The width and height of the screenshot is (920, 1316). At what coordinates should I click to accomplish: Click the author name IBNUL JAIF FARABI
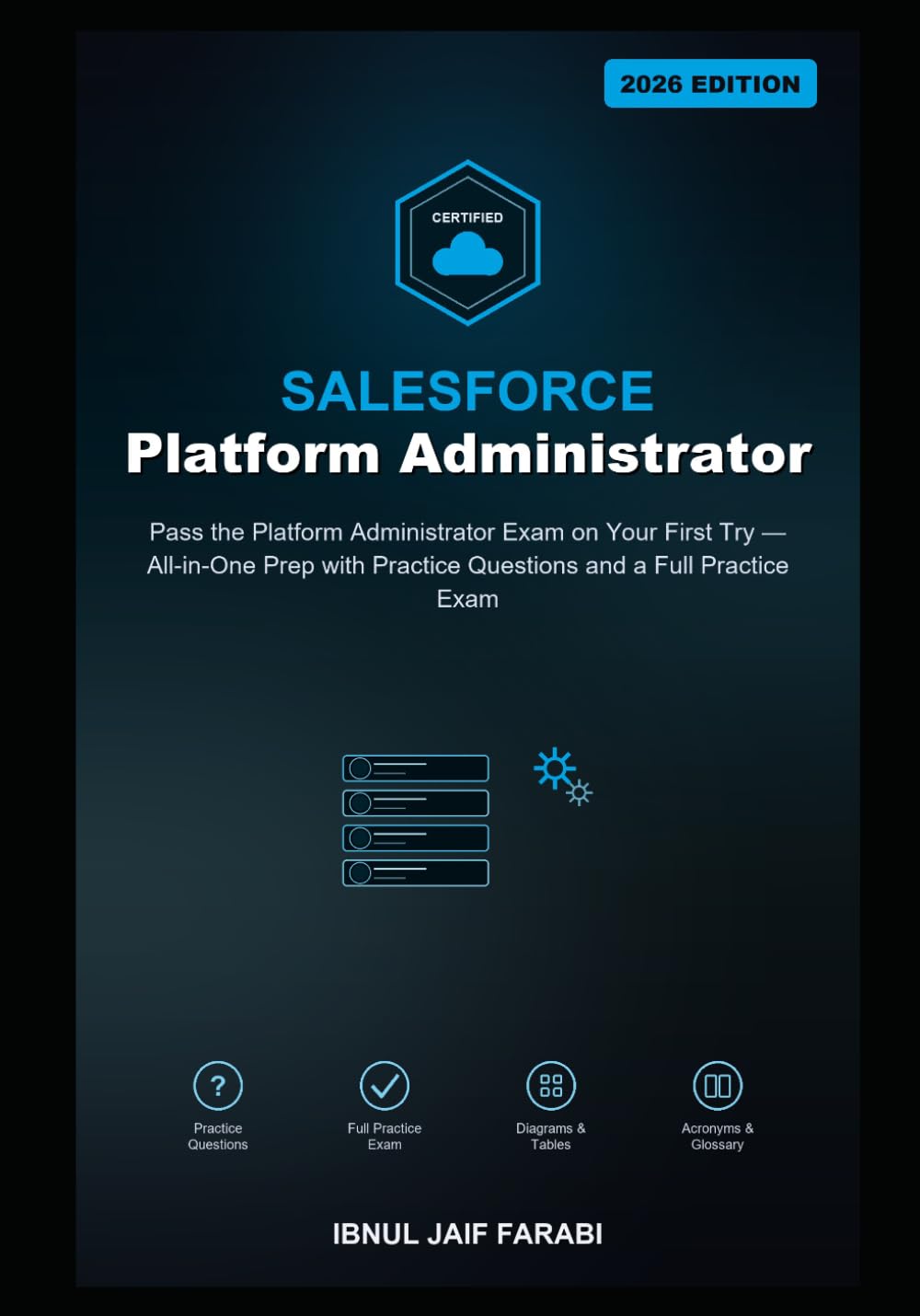point(467,1234)
